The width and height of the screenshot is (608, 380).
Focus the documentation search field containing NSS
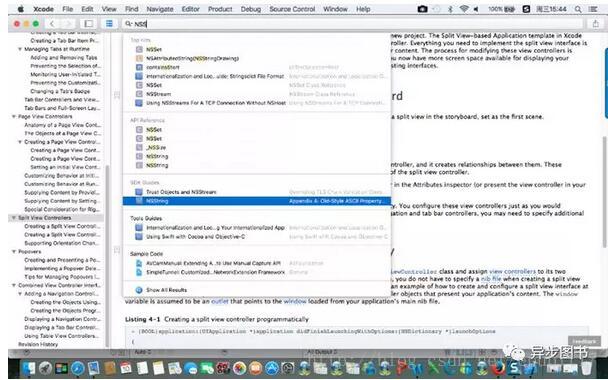point(353,24)
